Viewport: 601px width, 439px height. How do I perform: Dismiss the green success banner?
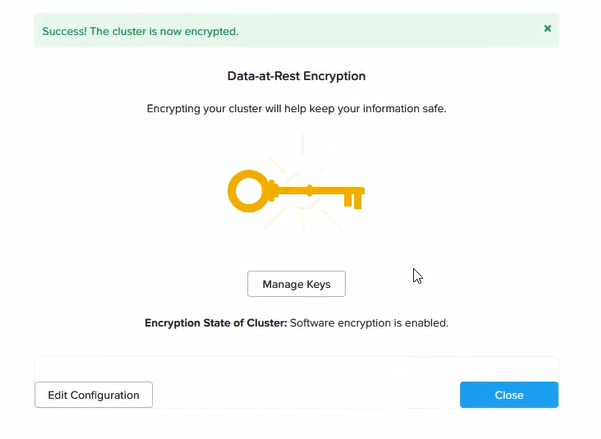(547, 29)
